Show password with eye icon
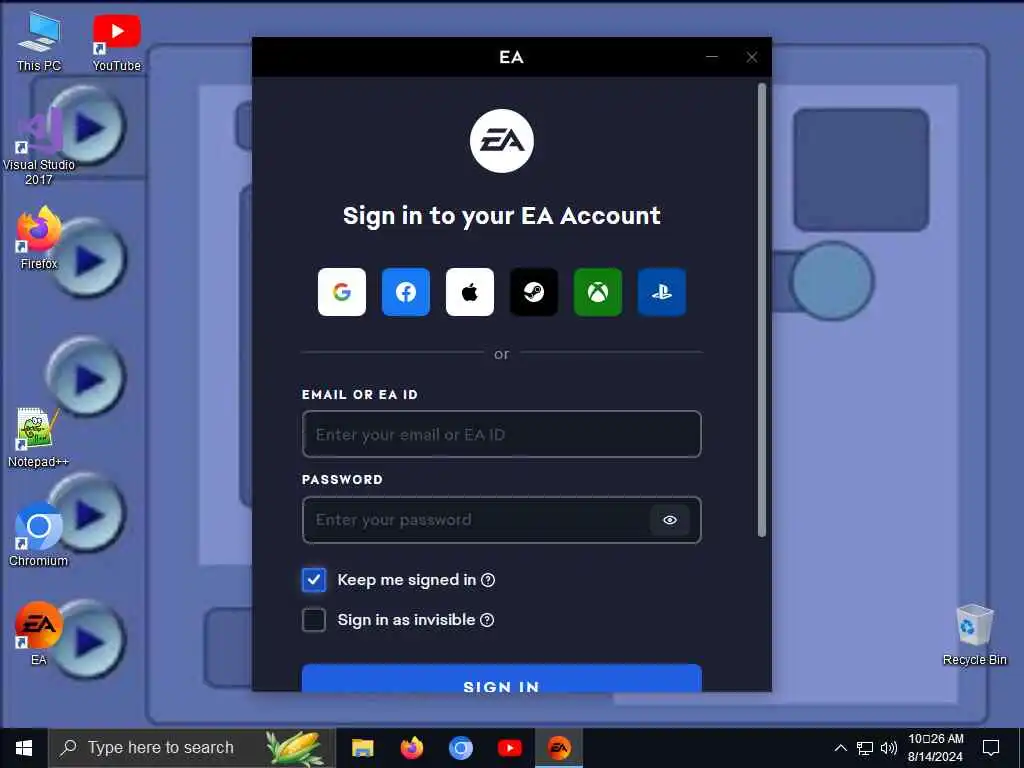The image size is (1024, 768). (669, 520)
